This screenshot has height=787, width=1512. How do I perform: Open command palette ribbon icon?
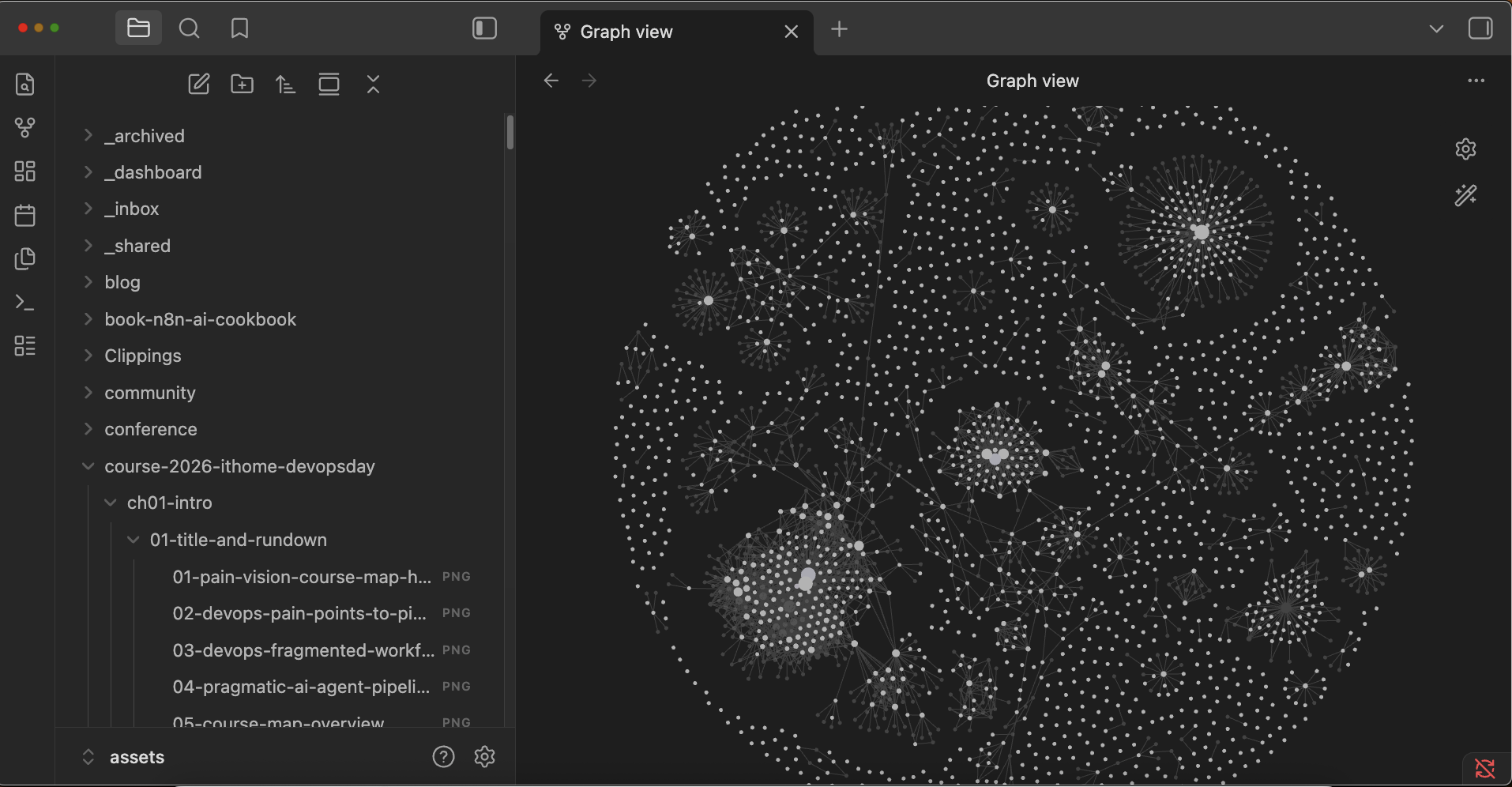pyautogui.click(x=25, y=302)
